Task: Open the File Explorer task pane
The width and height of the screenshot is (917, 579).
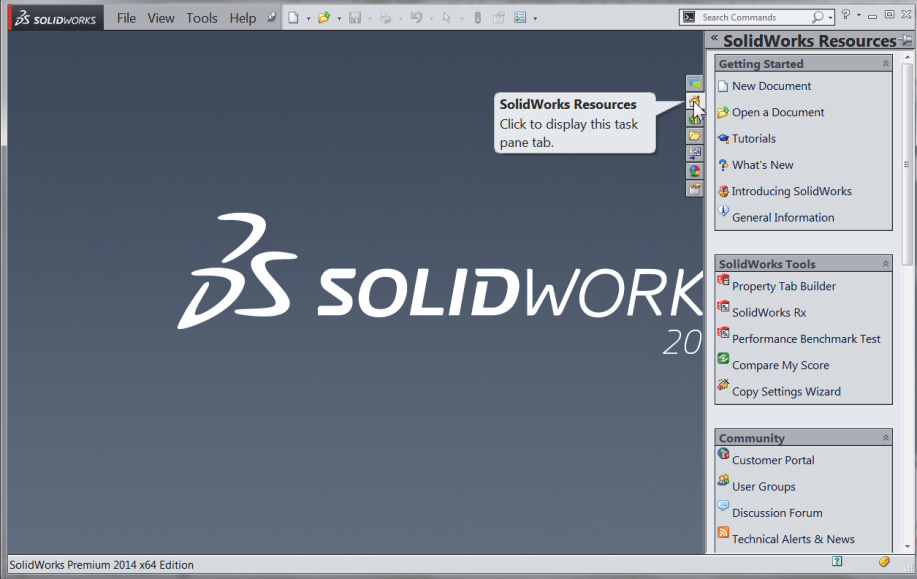Action: (x=695, y=136)
